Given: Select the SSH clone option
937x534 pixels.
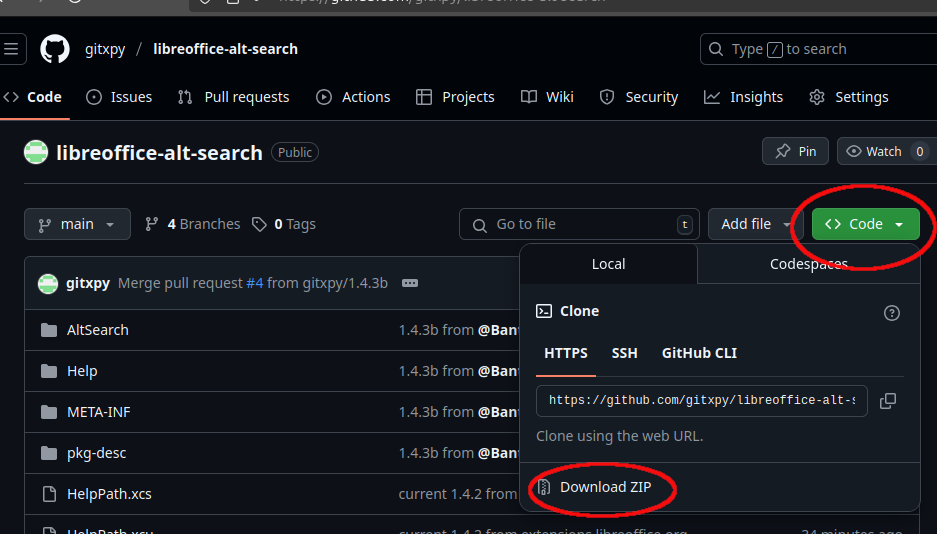Looking at the screenshot, I should pos(624,353).
